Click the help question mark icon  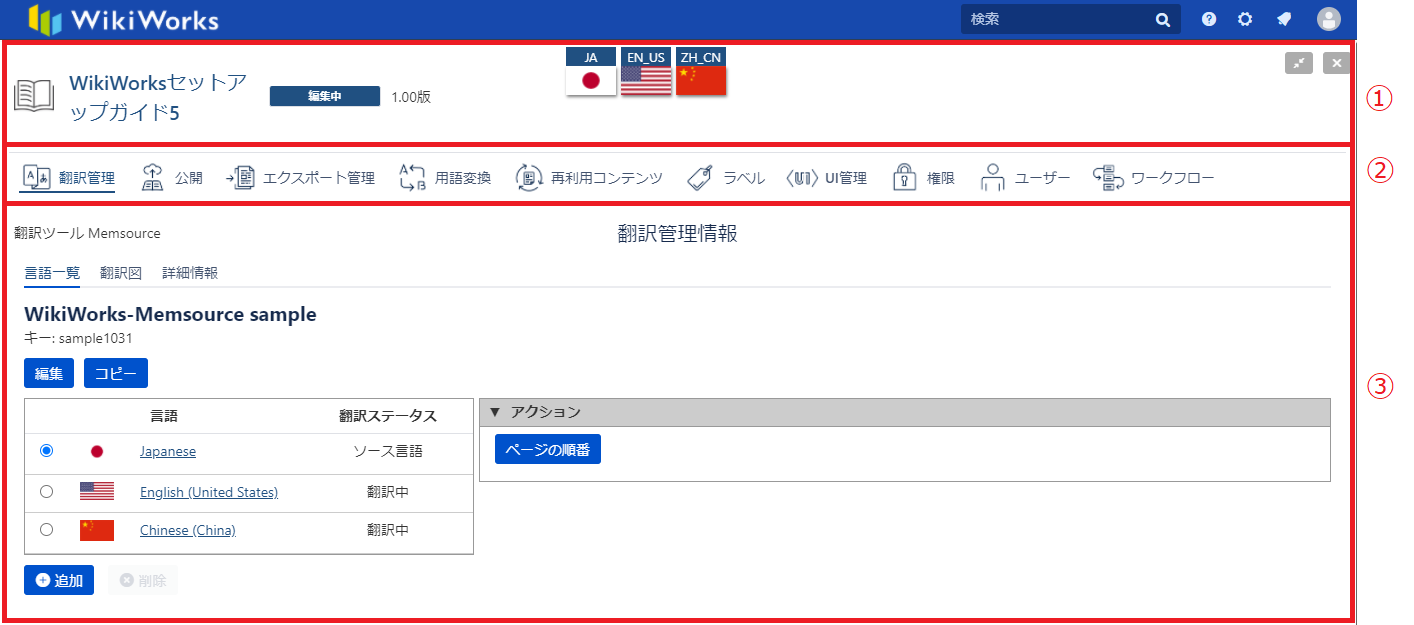pos(1209,19)
